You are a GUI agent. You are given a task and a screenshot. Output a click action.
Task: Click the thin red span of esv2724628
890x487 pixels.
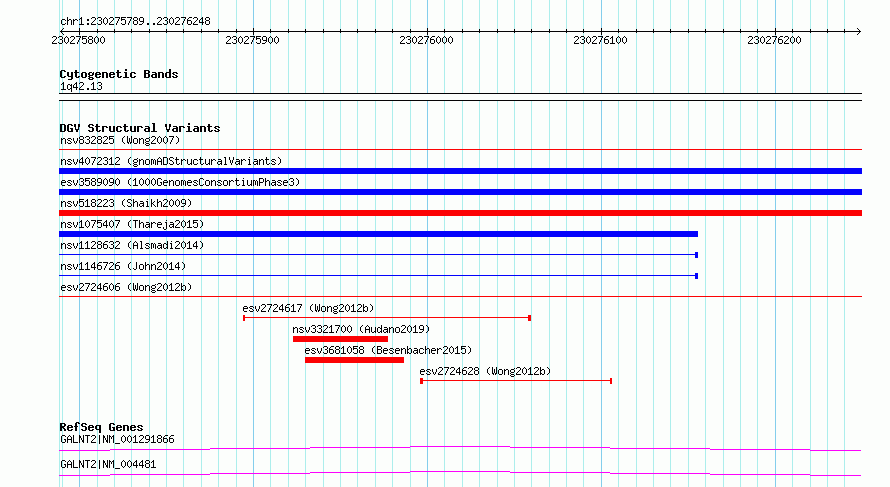516,381
